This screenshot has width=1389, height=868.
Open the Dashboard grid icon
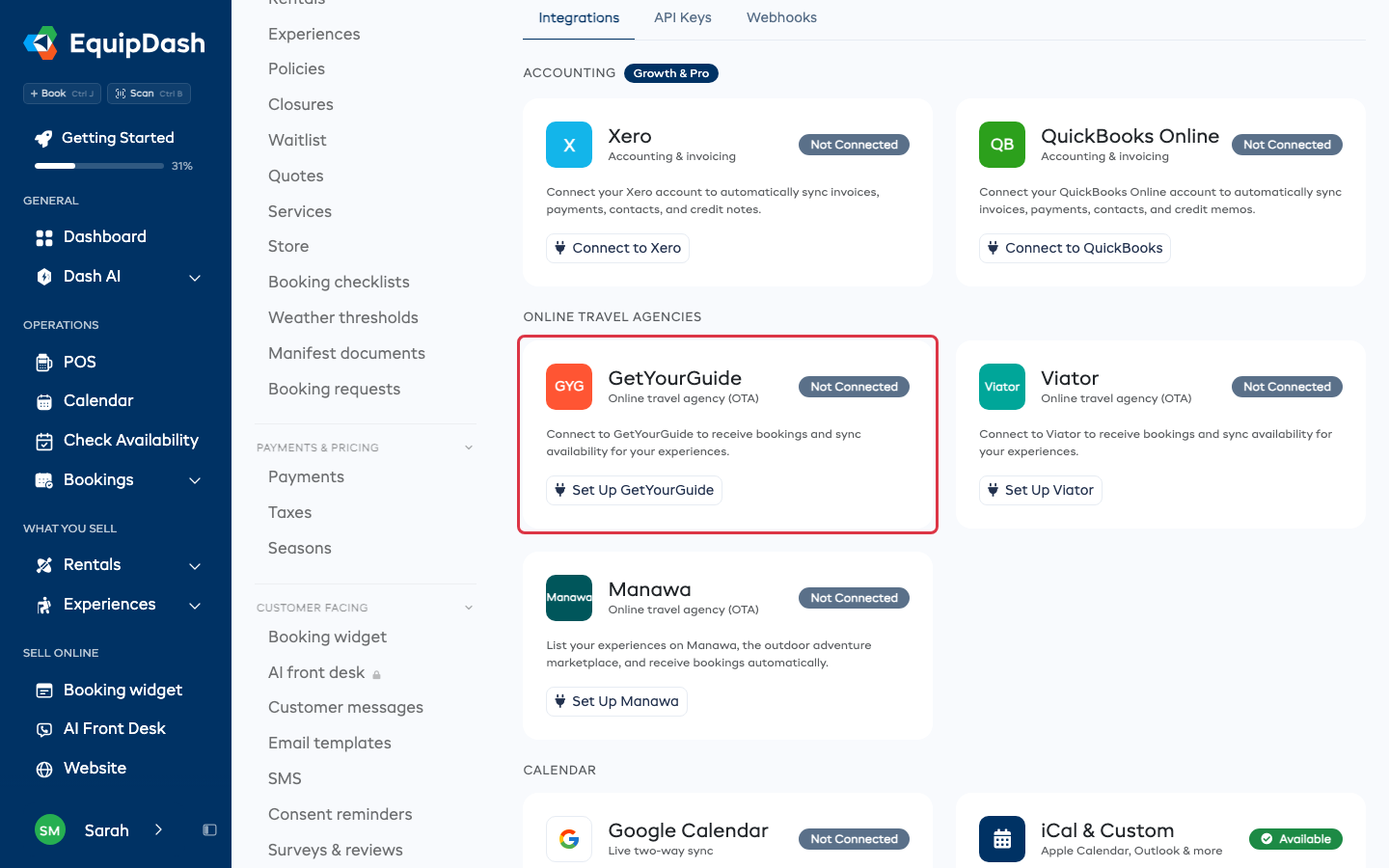tap(44, 237)
